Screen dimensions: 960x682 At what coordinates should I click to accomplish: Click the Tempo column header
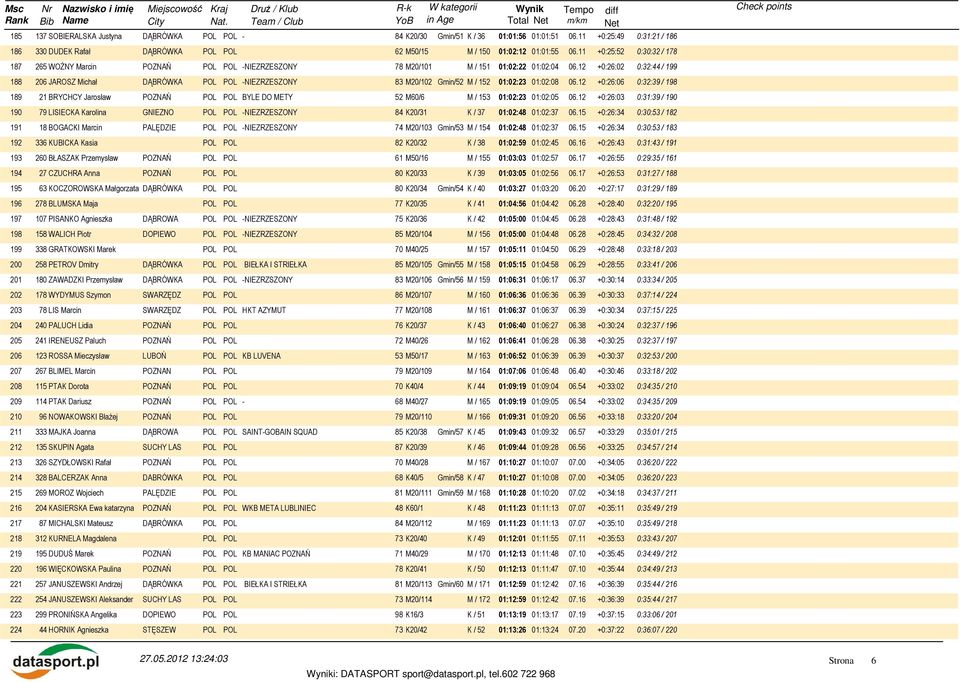[x=578, y=10]
